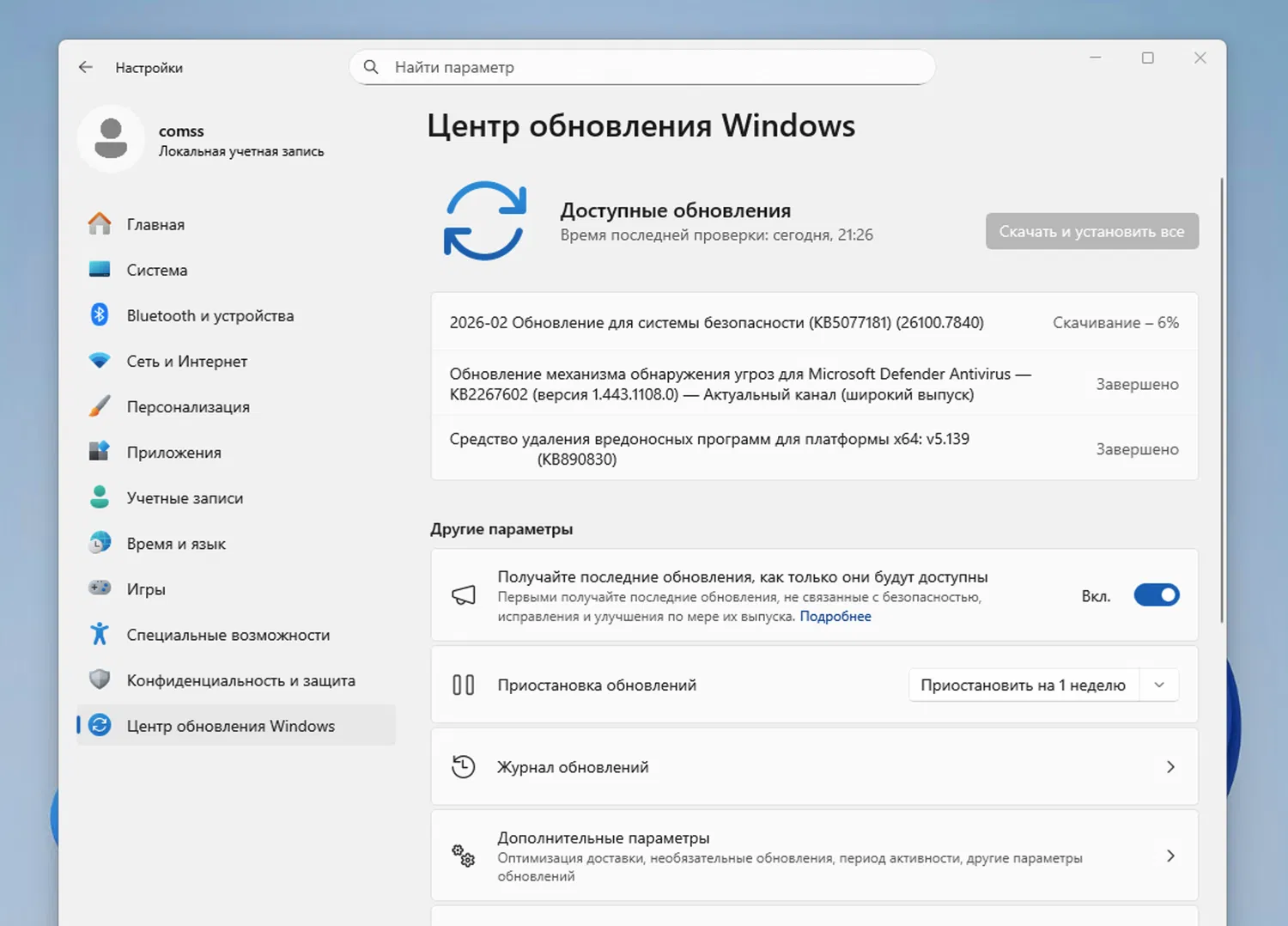Image resolution: width=1288 pixels, height=926 pixels.
Task: Click the Специальные возможности accessibility icon
Action: 100,634
